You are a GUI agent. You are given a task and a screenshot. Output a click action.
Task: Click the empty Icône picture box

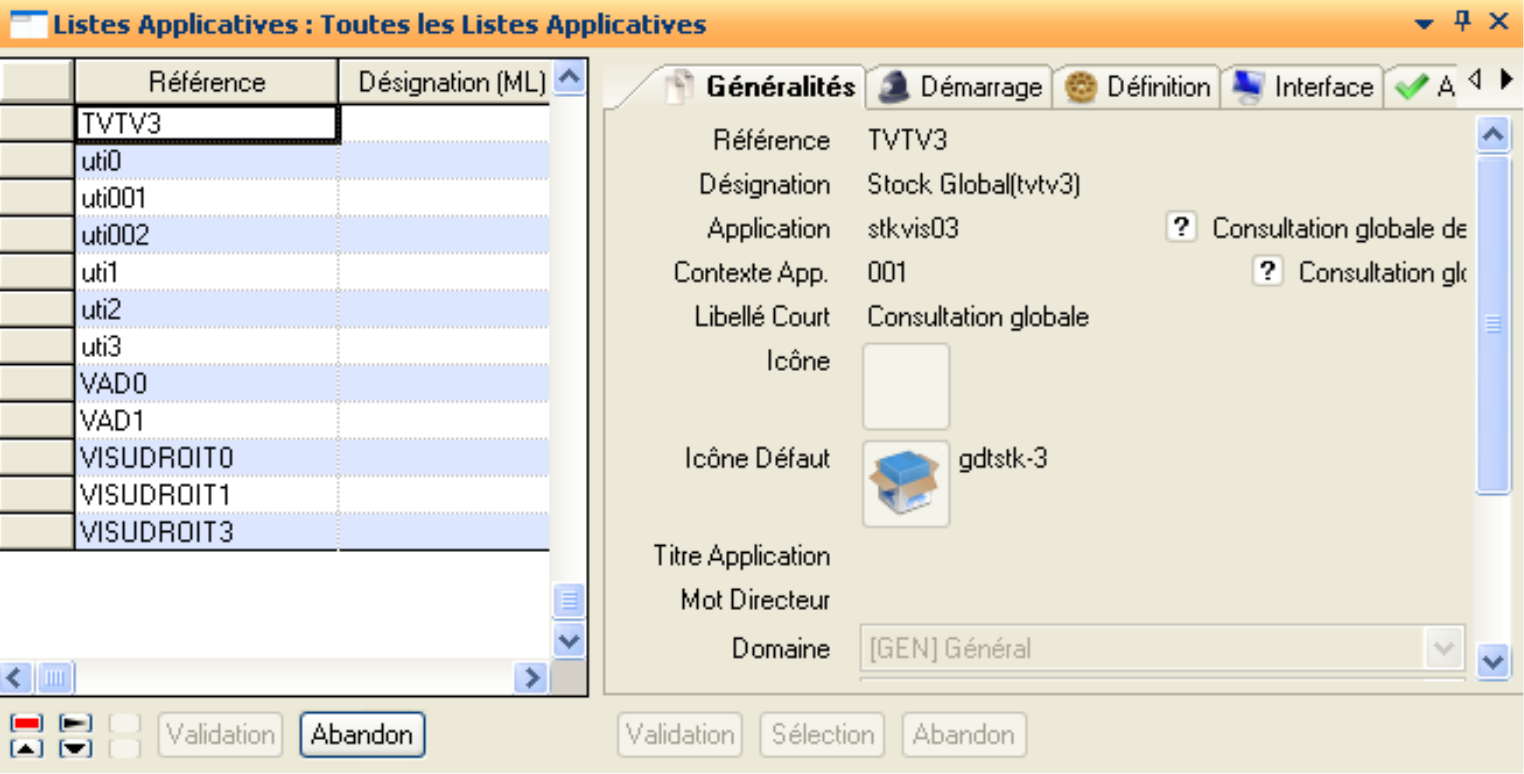coord(906,387)
